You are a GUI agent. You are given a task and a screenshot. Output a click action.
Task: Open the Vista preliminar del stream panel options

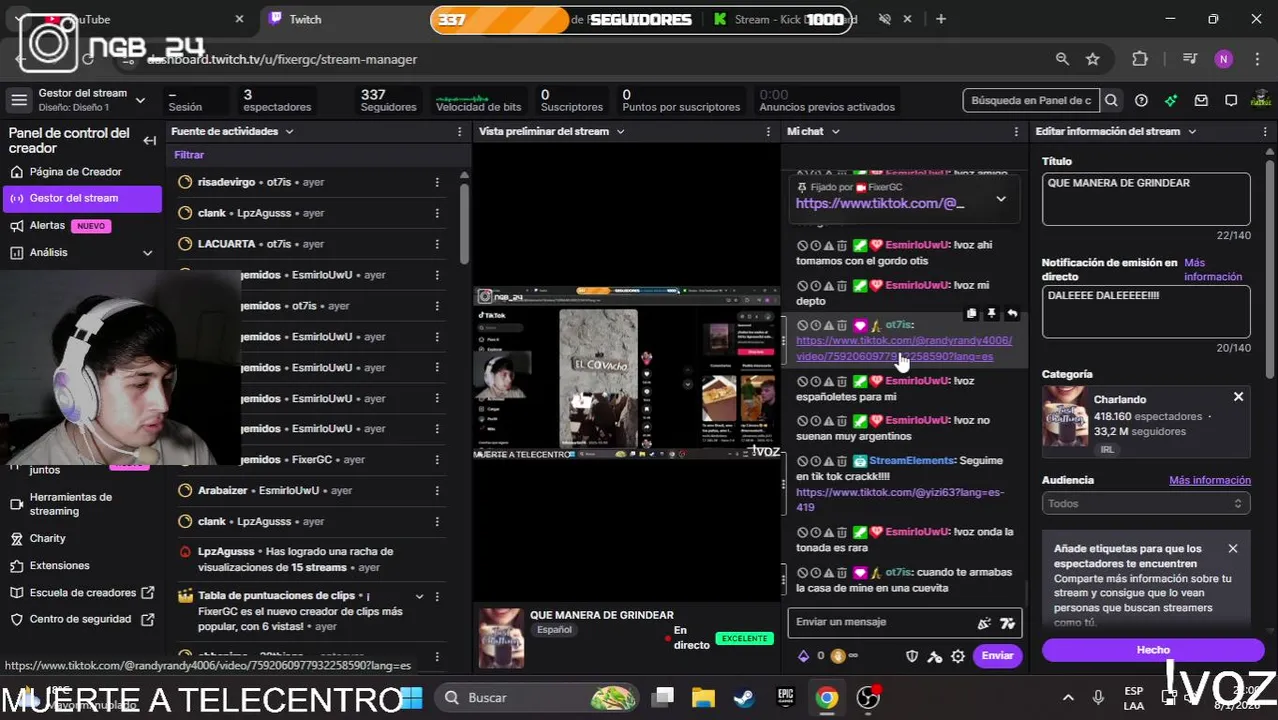pyautogui.click(x=768, y=131)
